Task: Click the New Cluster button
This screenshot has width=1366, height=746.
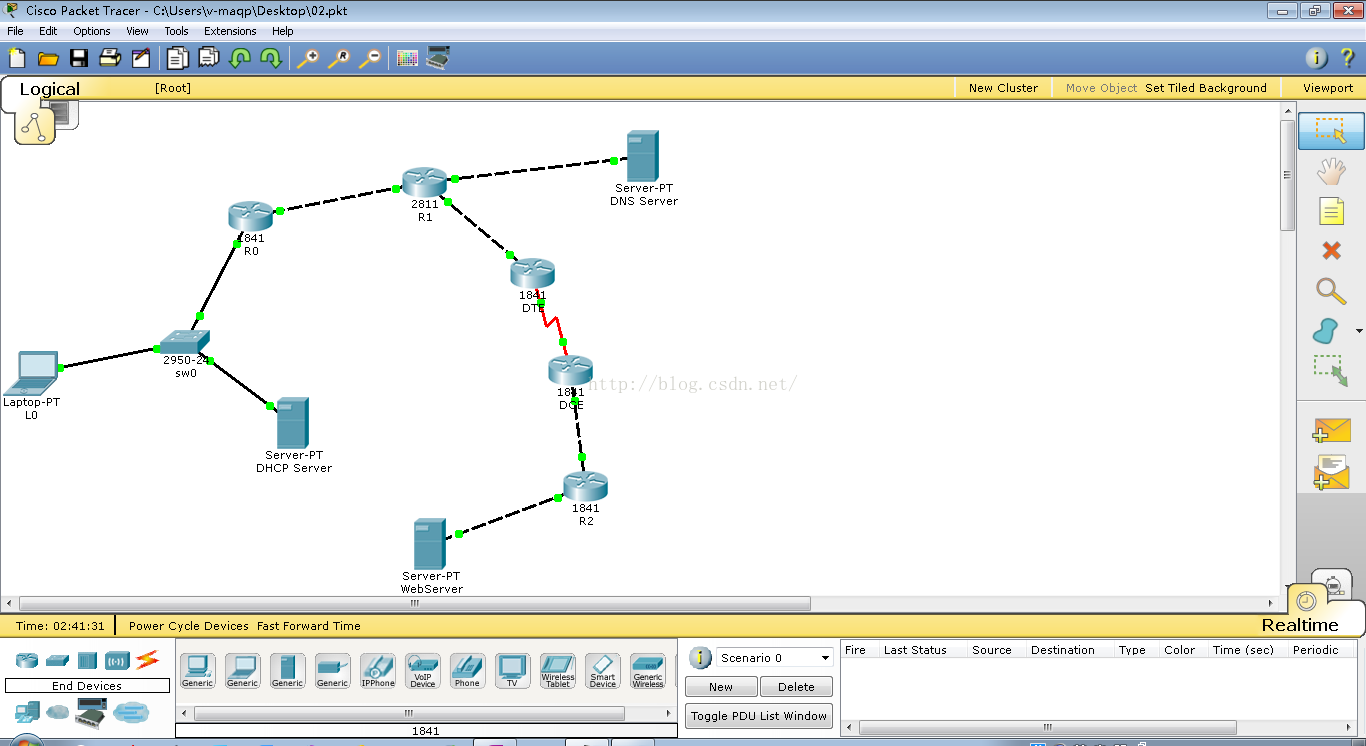Action: [x=1003, y=88]
